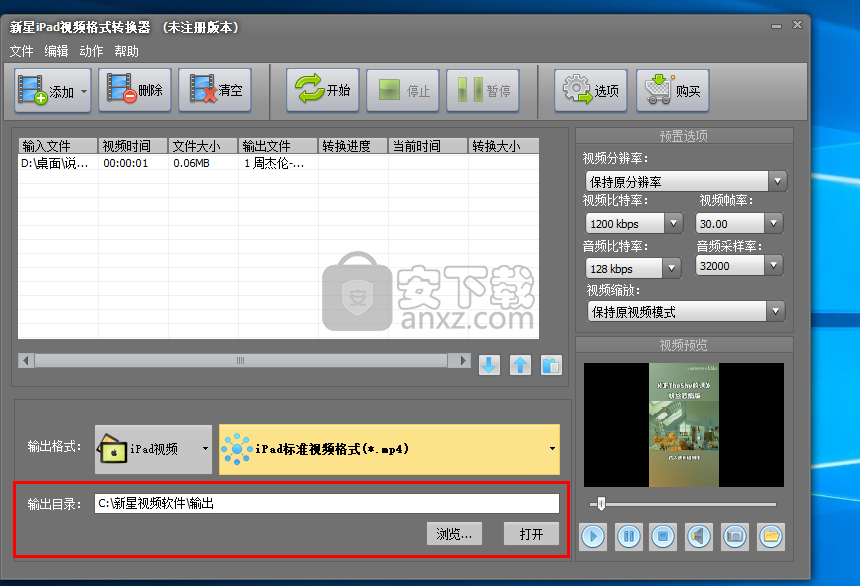Click the output directory path field

pyautogui.click(x=327, y=503)
